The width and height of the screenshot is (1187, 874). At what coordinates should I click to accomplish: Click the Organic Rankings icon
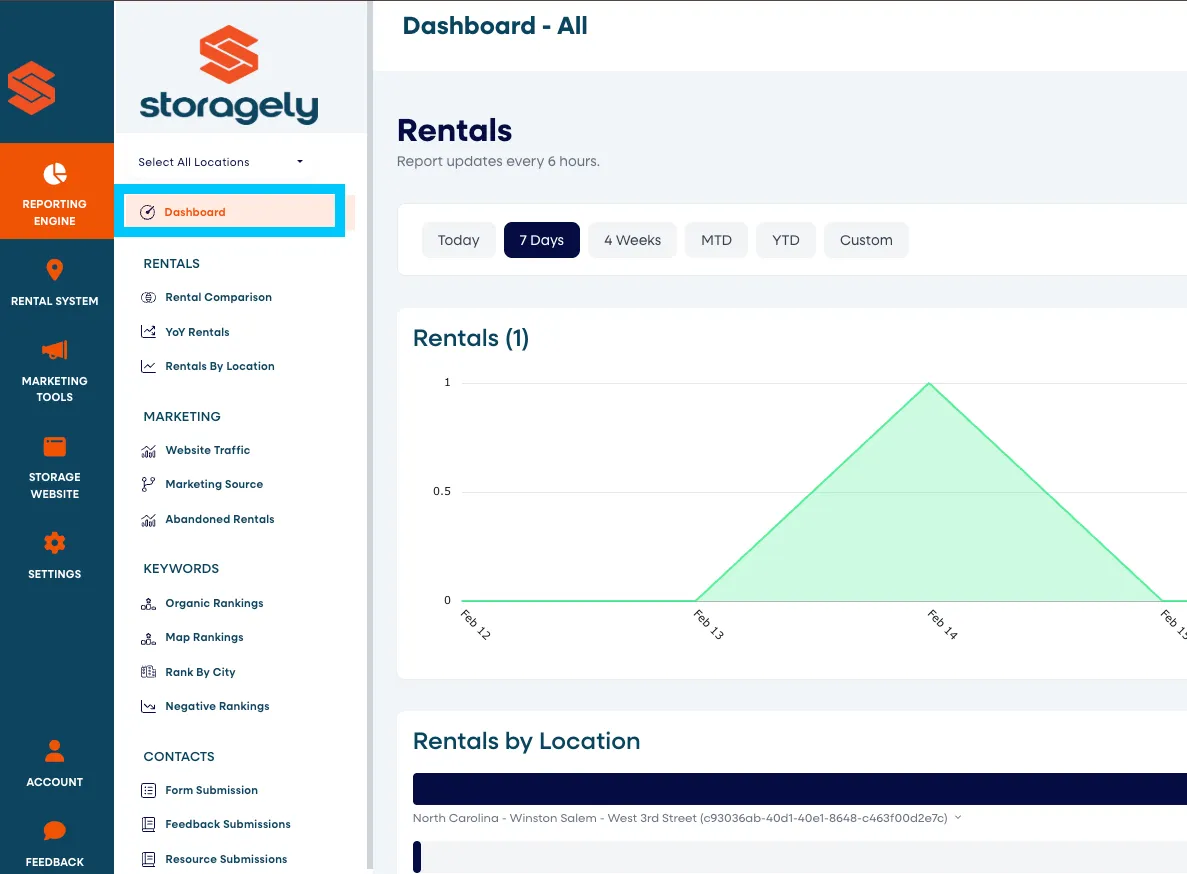(x=148, y=604)
